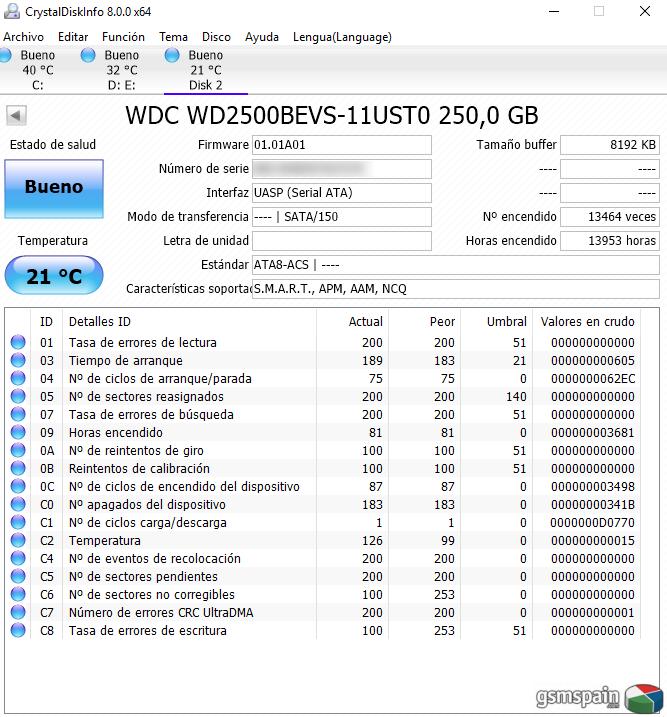The height and width of the screenshot is (717, 667).
Task: Click the Interfaz field UASP (Serial ATA)
Action: click(342, 193)
